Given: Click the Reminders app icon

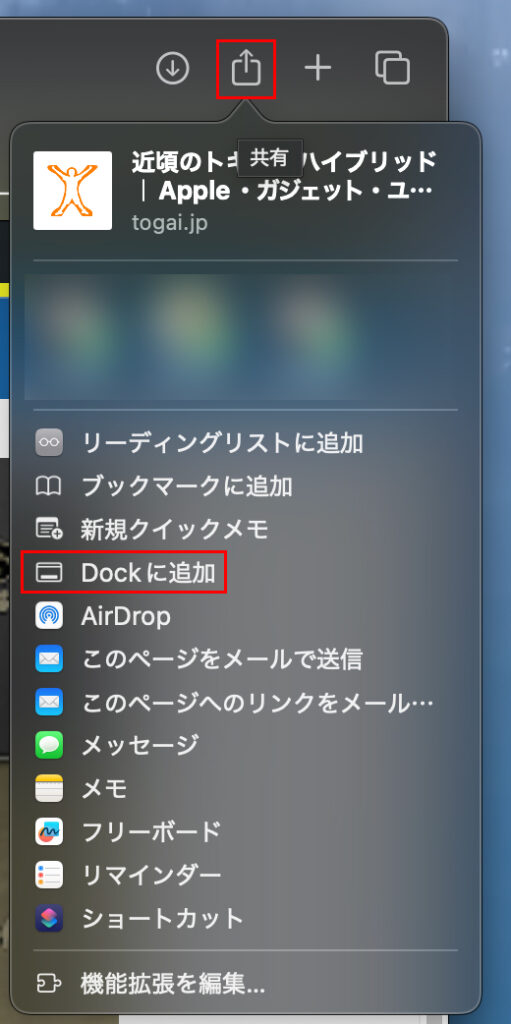Looking at the screenshot, I should click(x=49, y=875).
